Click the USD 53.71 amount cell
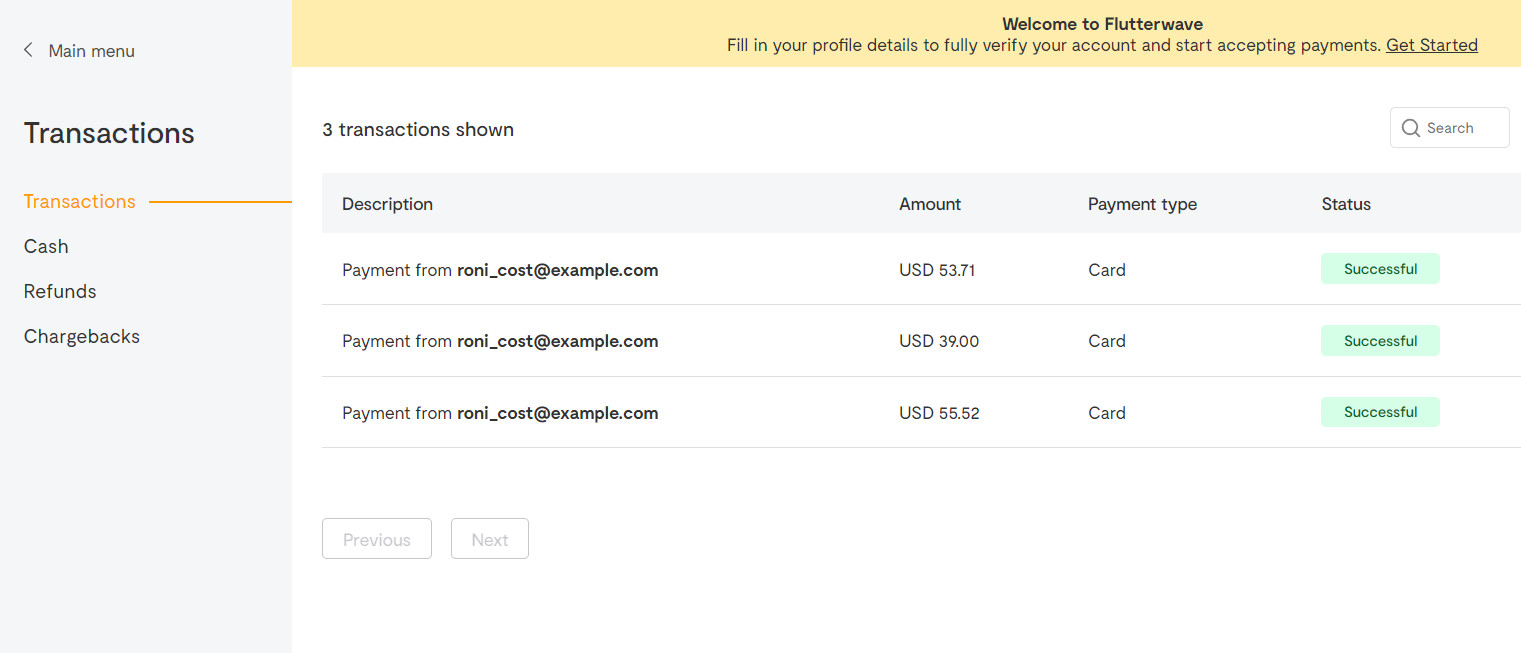 tap(937, 270)
